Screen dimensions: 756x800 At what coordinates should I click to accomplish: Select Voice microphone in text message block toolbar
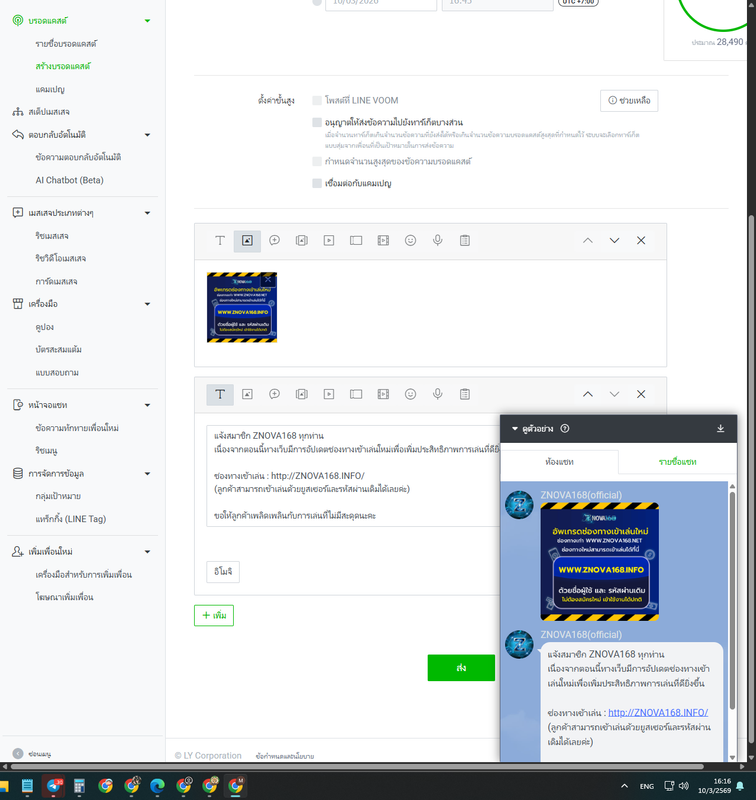tap(438, 394)
